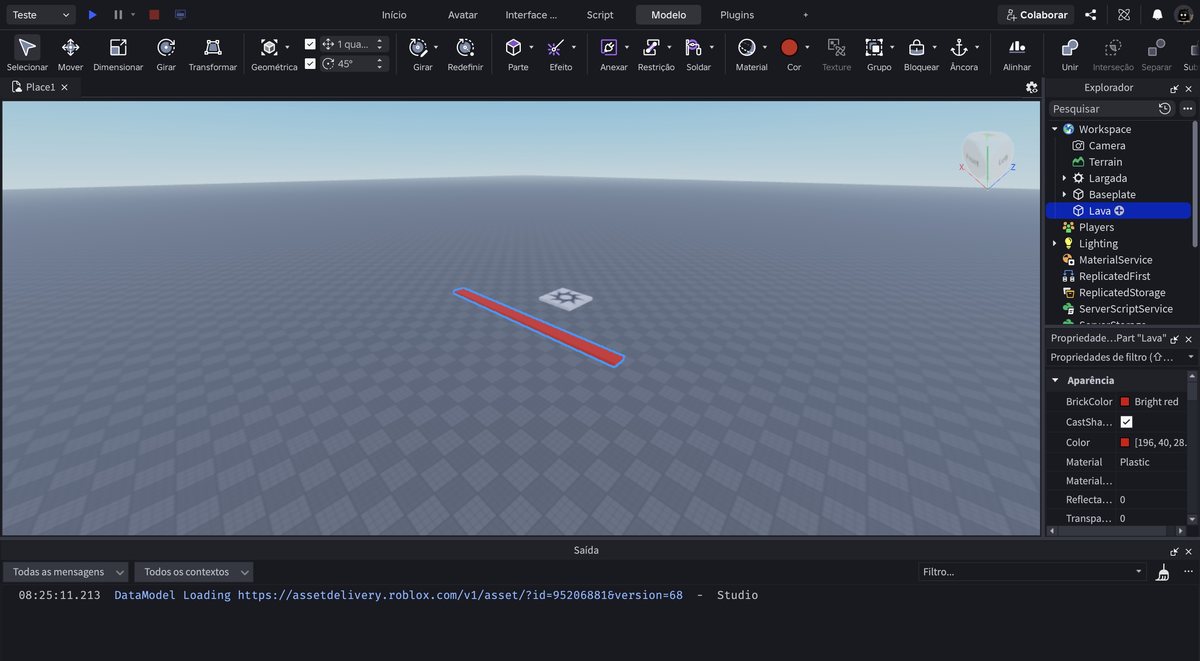The width and height of the screenshot is (1200, 661).
Task: Open the Cor color dropdown arrow
Action: pos(807,47)
